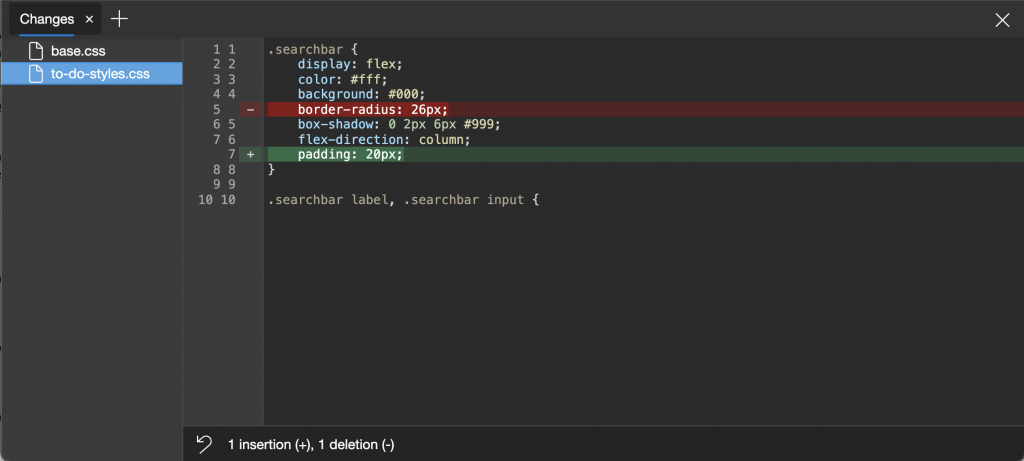Screen dimensions: 1024x461
Task: Click '.searchbar label, .searchbar input {' line
Action: (403, 200)
